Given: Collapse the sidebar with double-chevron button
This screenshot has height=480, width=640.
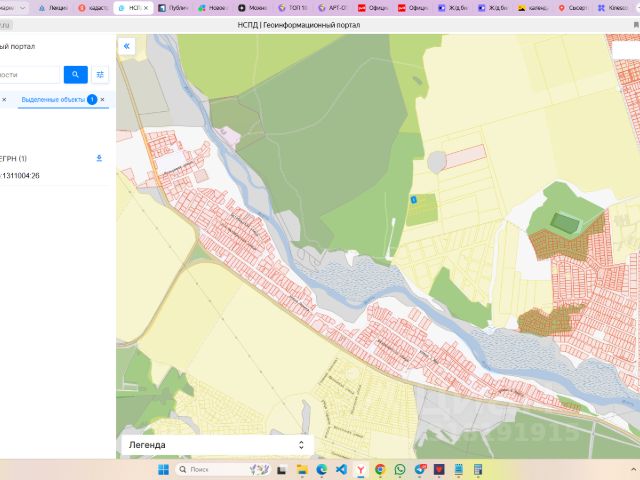Looking at the screenshot, I should click(x=127, y=46).
